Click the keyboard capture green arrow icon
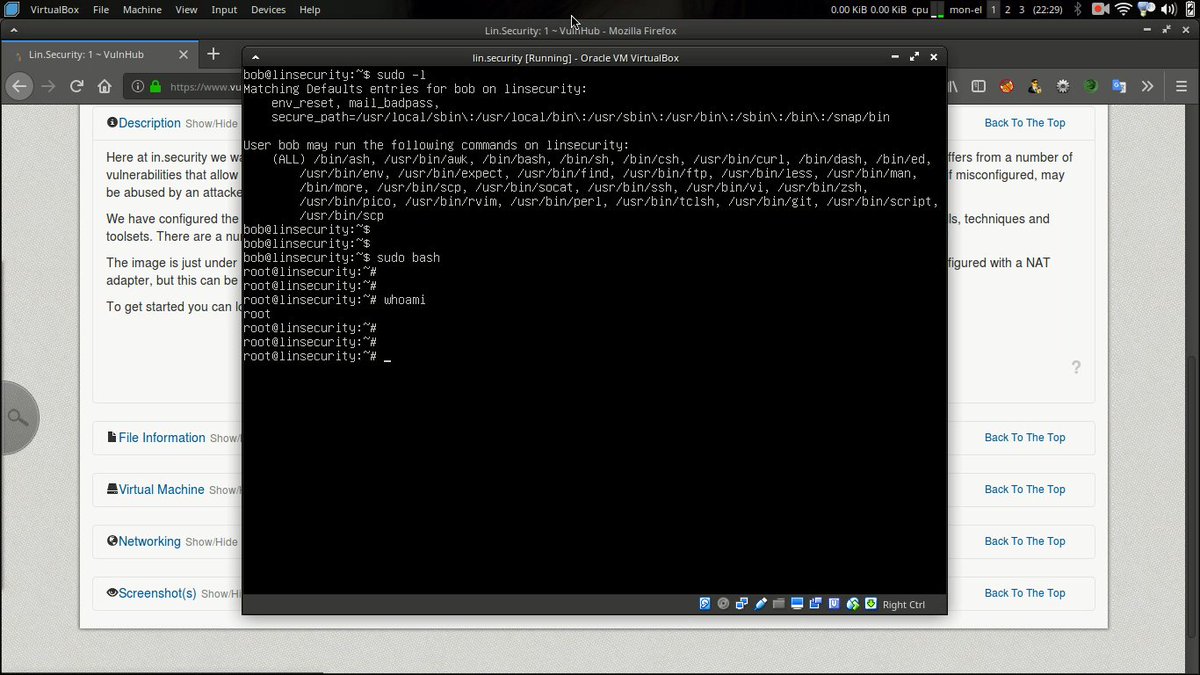The image size is (1200, 675). coord(871,604)
